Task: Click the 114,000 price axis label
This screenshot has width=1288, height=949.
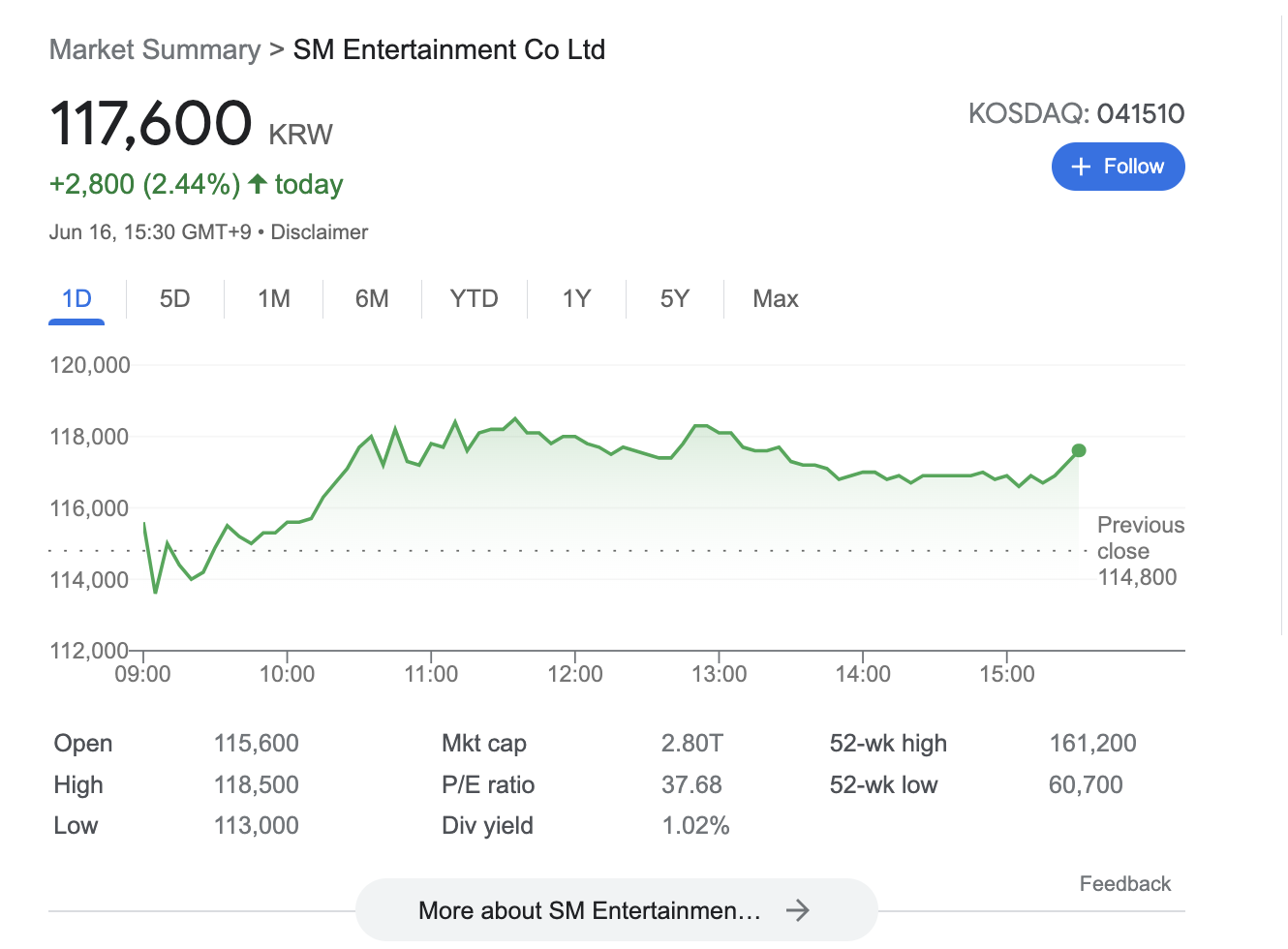Action: [89, 580]
